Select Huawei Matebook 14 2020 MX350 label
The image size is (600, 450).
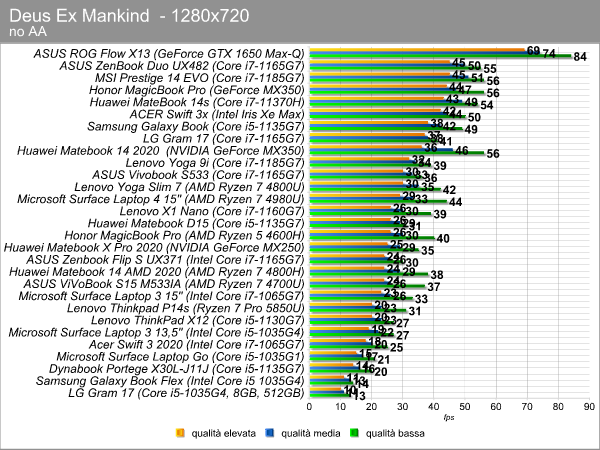click(161, 151)
